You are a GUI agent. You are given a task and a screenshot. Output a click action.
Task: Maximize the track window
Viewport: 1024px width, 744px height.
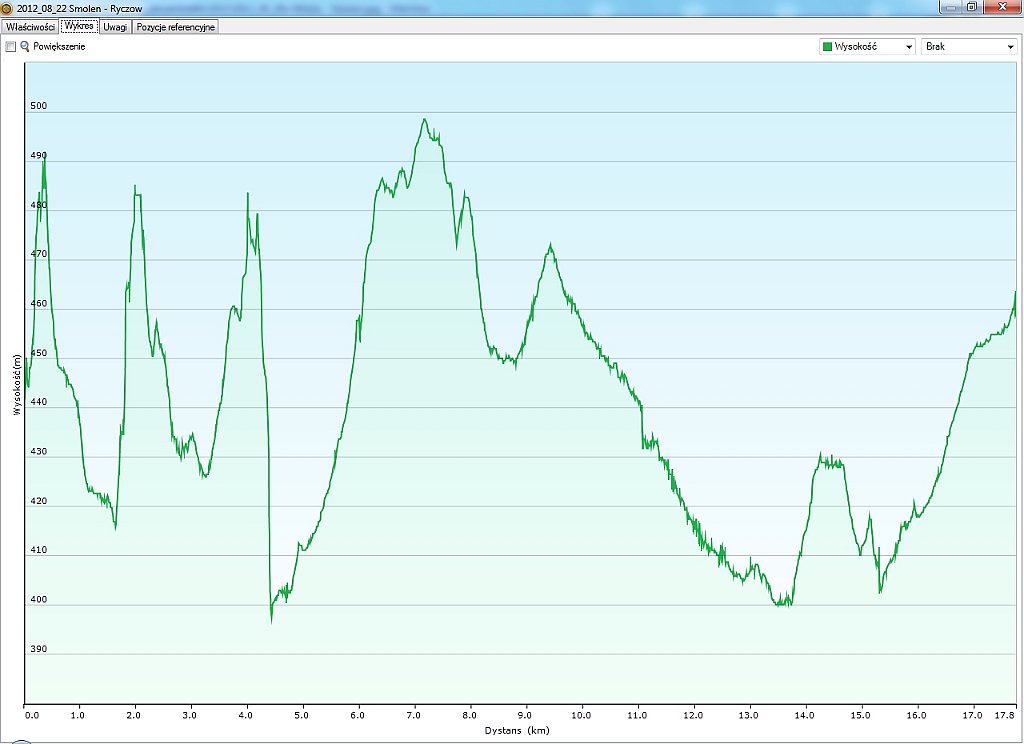tap(971, 7)
